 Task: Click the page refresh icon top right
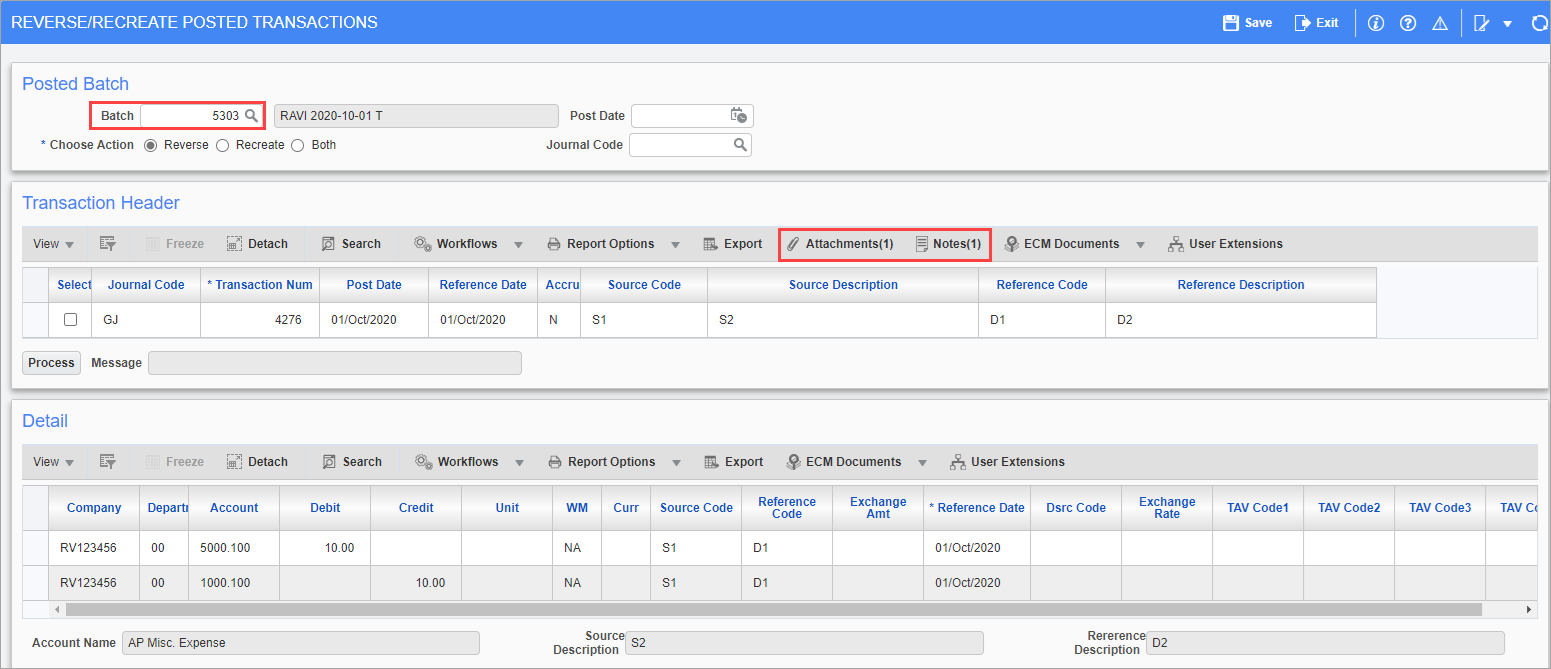1538,22
